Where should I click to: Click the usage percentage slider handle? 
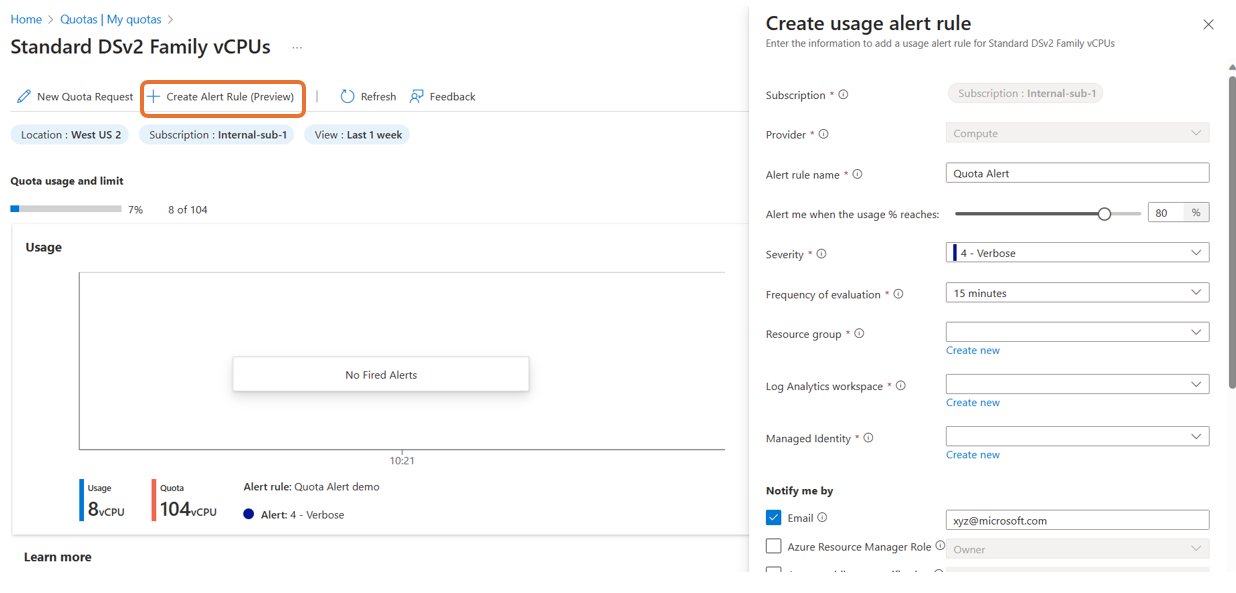click(x=1104, y=213)
